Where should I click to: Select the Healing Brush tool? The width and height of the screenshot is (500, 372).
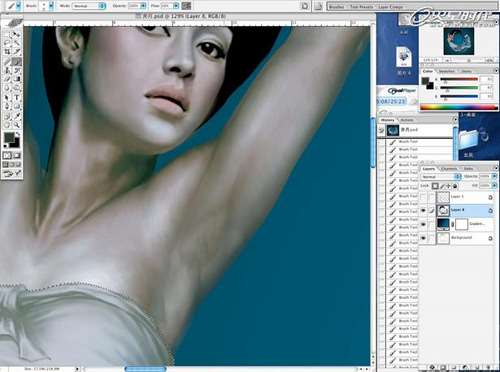tap(7, 61)
